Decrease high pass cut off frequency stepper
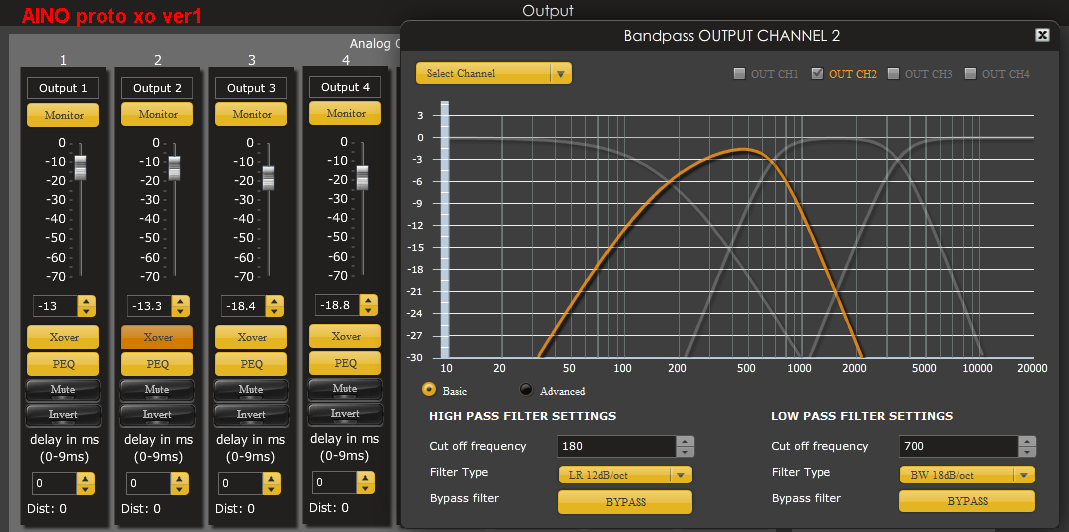The image size is (1069, 532). (685, 452)
